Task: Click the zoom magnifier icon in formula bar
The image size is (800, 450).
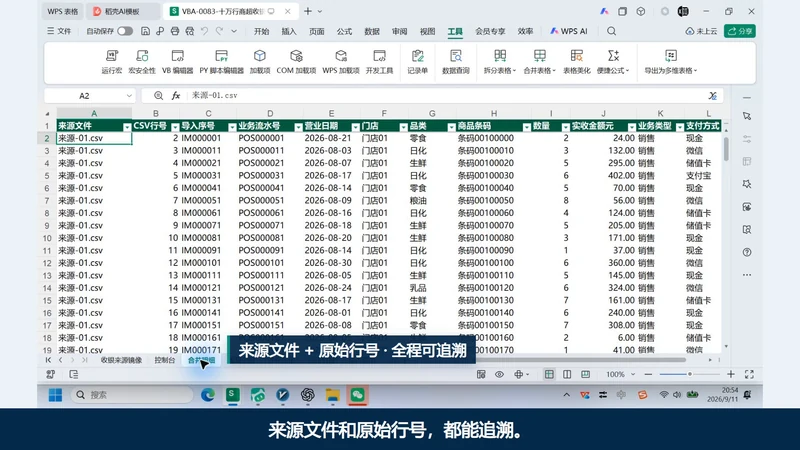Action: point(159,95)
